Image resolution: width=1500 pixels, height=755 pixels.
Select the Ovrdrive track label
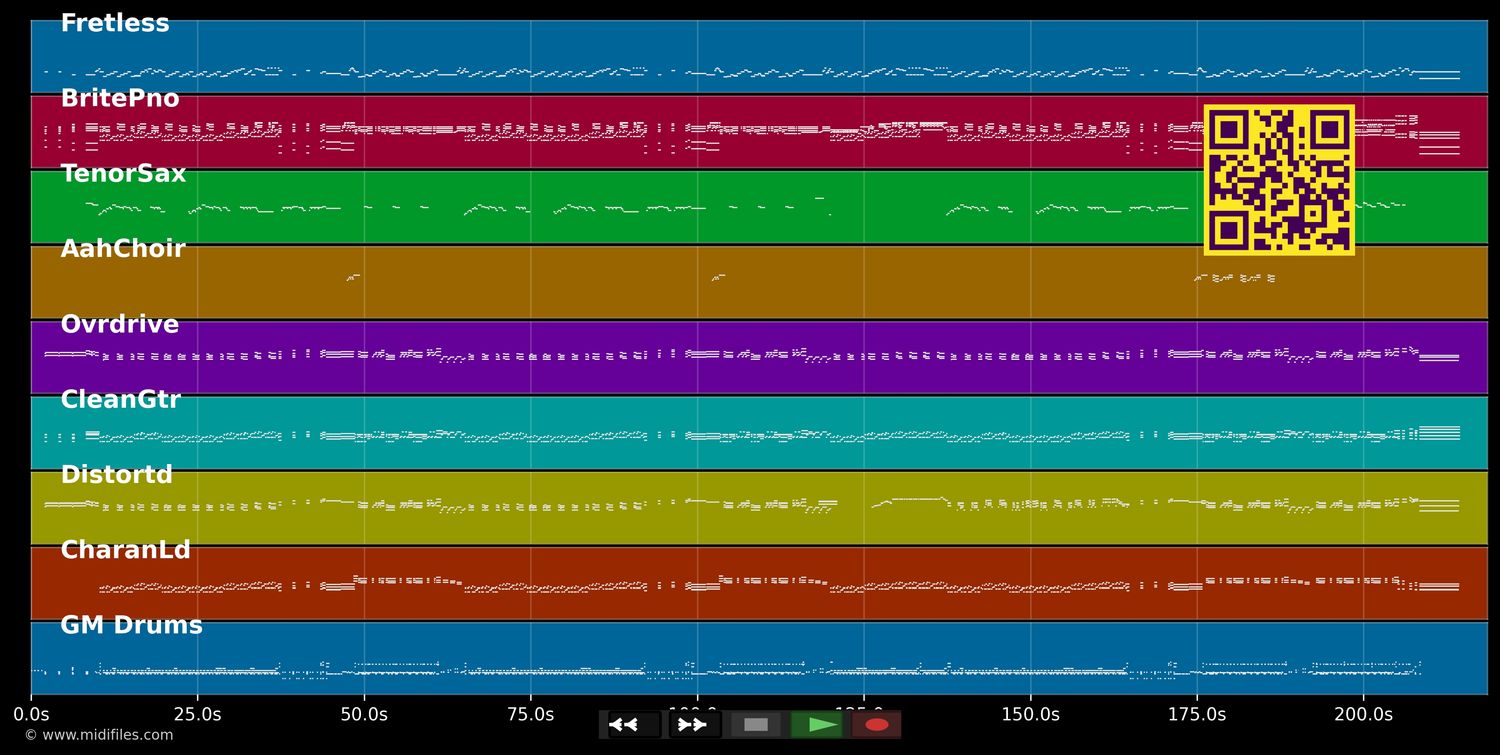(120, 325)
